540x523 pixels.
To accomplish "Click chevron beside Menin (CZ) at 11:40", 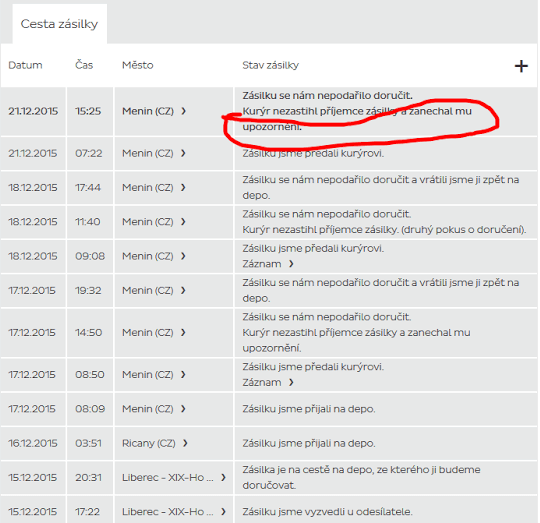I will [x=183, y=222].
